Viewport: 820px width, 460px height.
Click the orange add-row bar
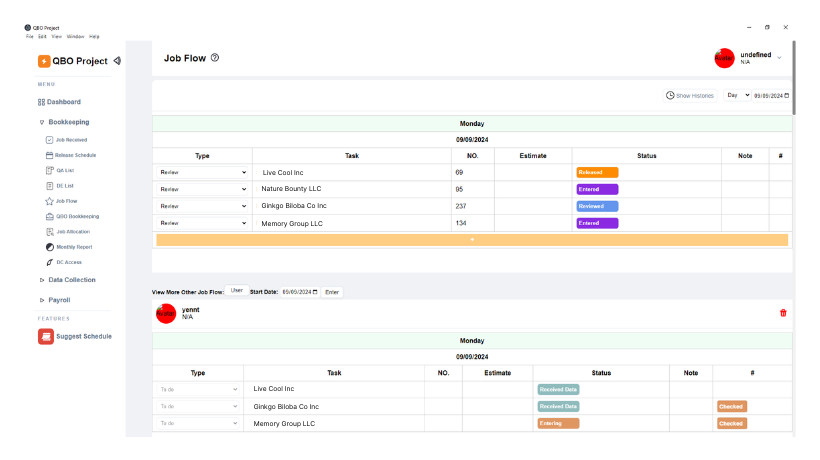tap(472, 240)
